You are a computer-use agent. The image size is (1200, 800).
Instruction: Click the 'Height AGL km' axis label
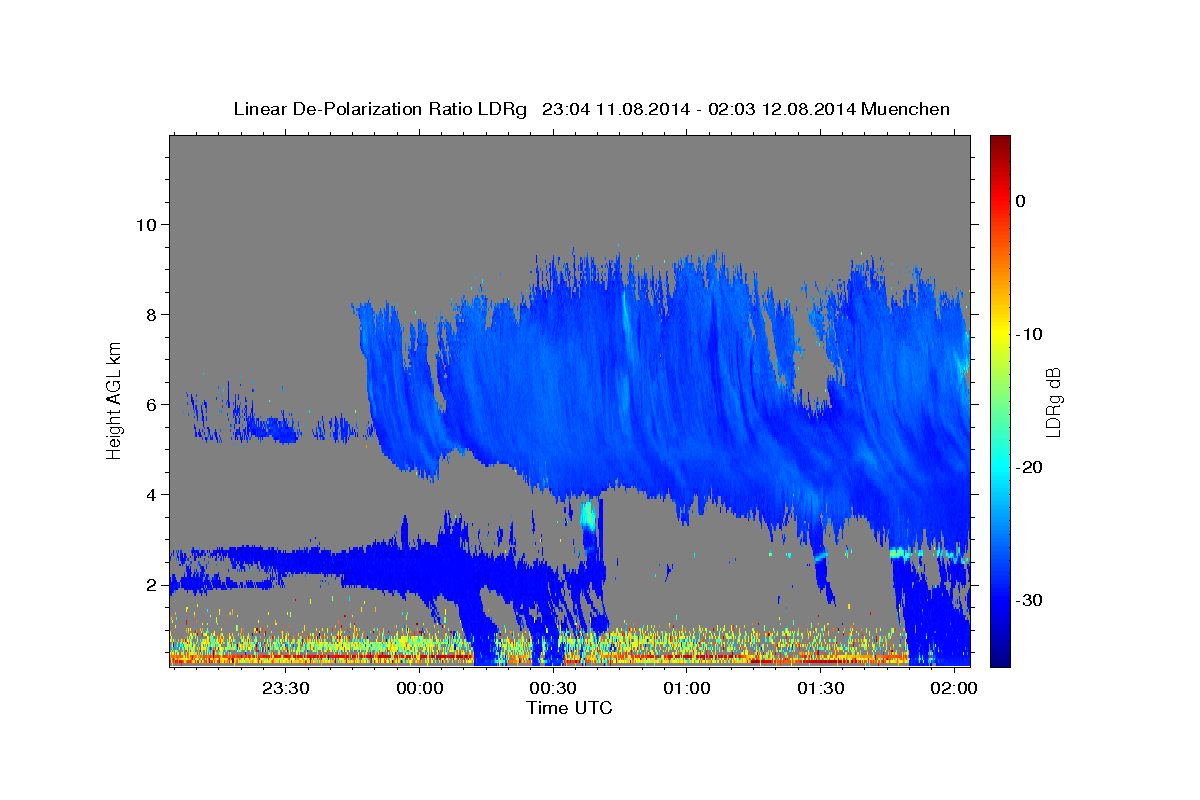coord(115,401)
